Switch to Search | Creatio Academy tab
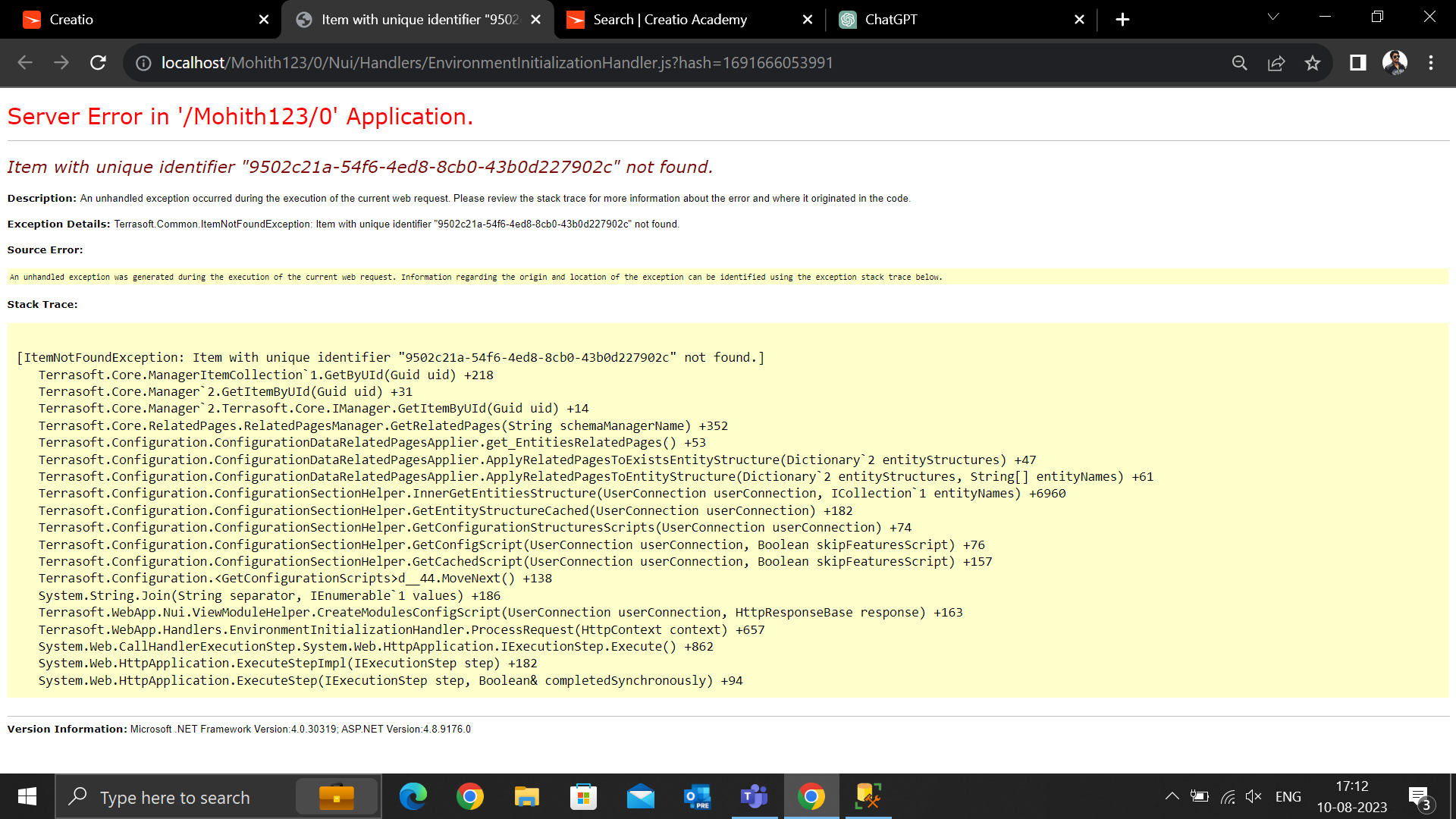The image size is (1456, 819). (x=688, y=20)
